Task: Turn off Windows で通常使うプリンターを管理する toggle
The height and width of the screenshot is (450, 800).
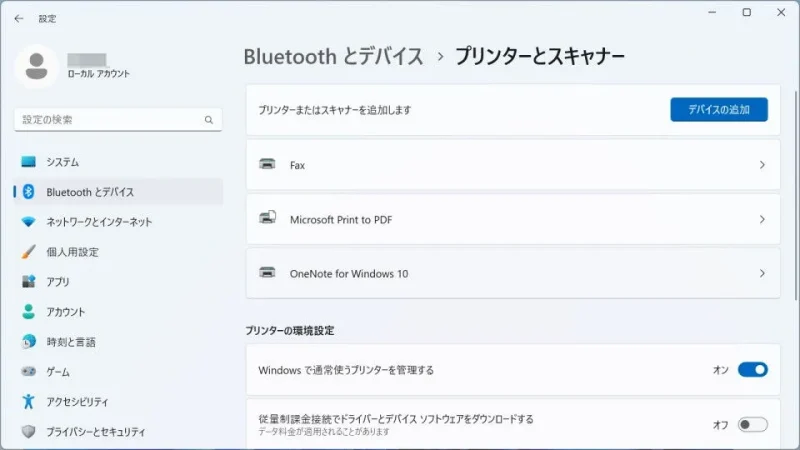Action: click(x=752, y=370)
